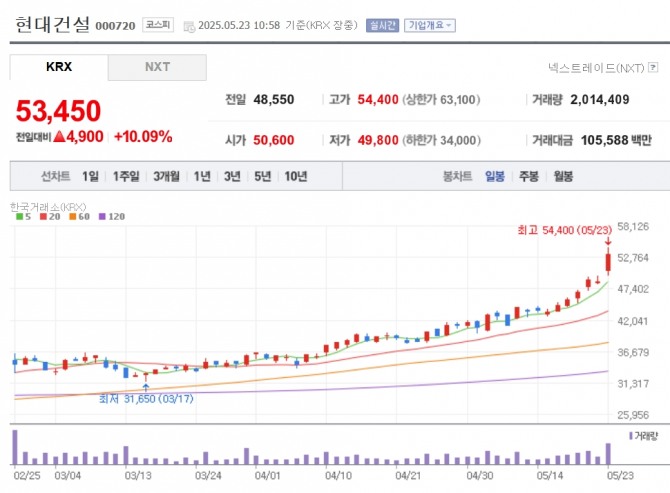Click the red 20-day moving average swatch
The width and height of the screenshot is (670, 493).
pos(43,216)
